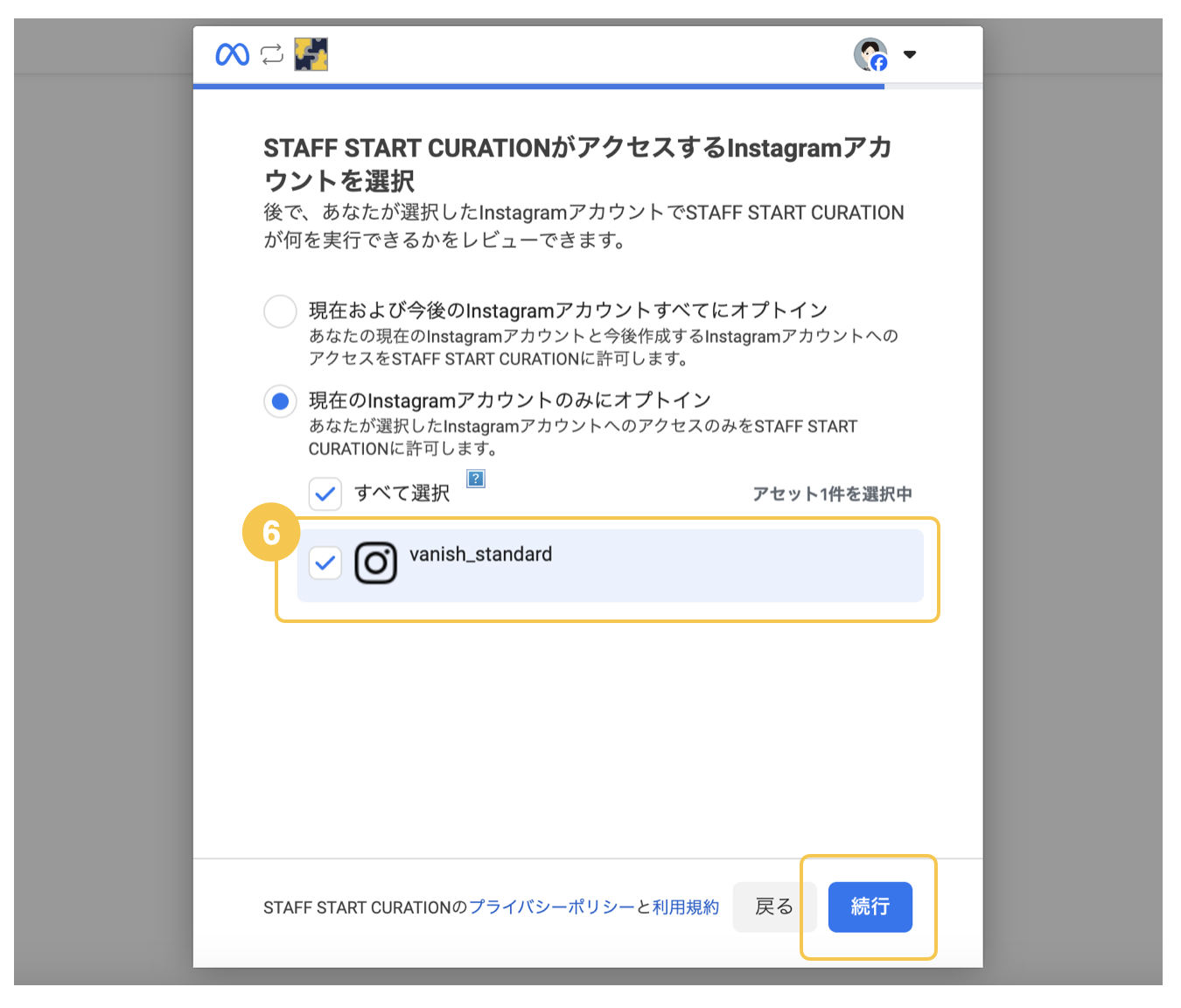Click the blue progress bar at top
The height and width of the screenshot is (1008, 1181).
[x=539, y=87]
